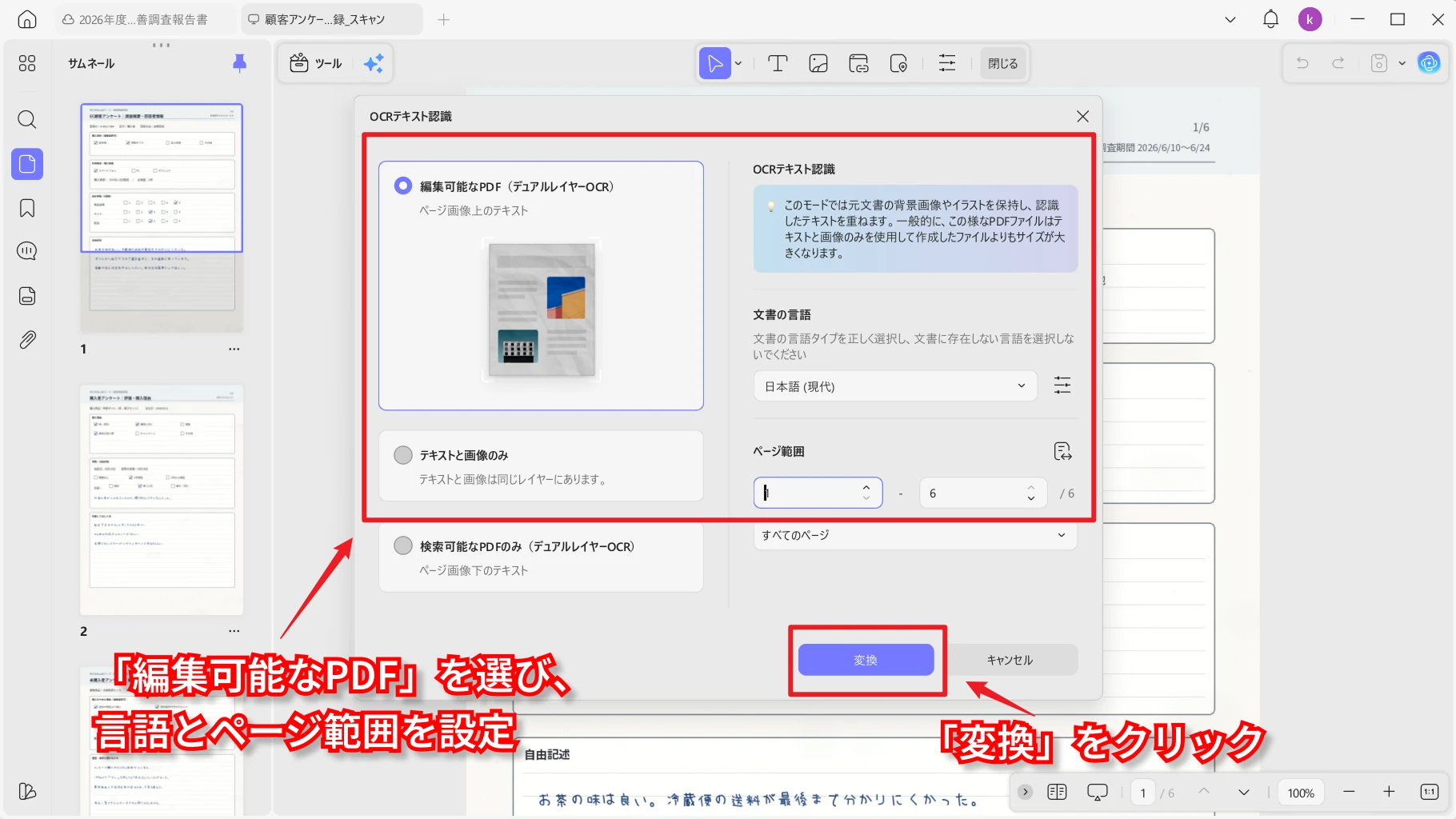The height and width of the screenshot is (819, 1456).
Task: Click the page search tool icon in the toolbar
Action: (x=898, y=63)
